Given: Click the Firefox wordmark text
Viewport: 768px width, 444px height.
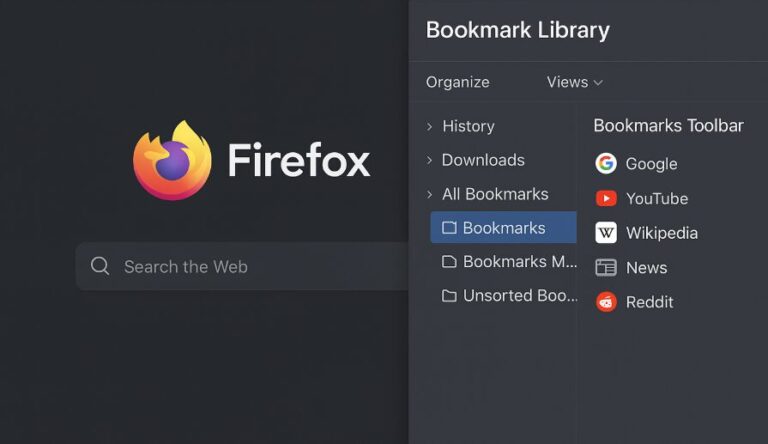Looking at the screenshot, I should pyautogui.click(x=299, y=160).
